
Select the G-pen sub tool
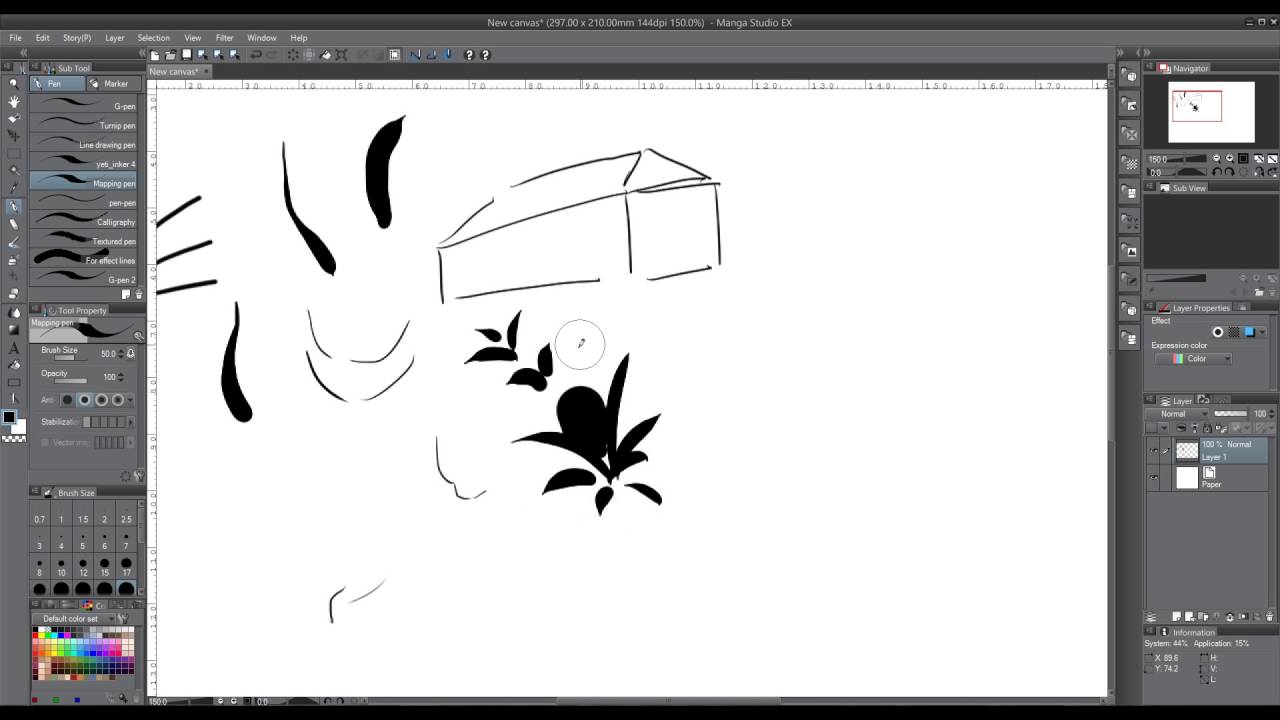click(x=84, y=105)
